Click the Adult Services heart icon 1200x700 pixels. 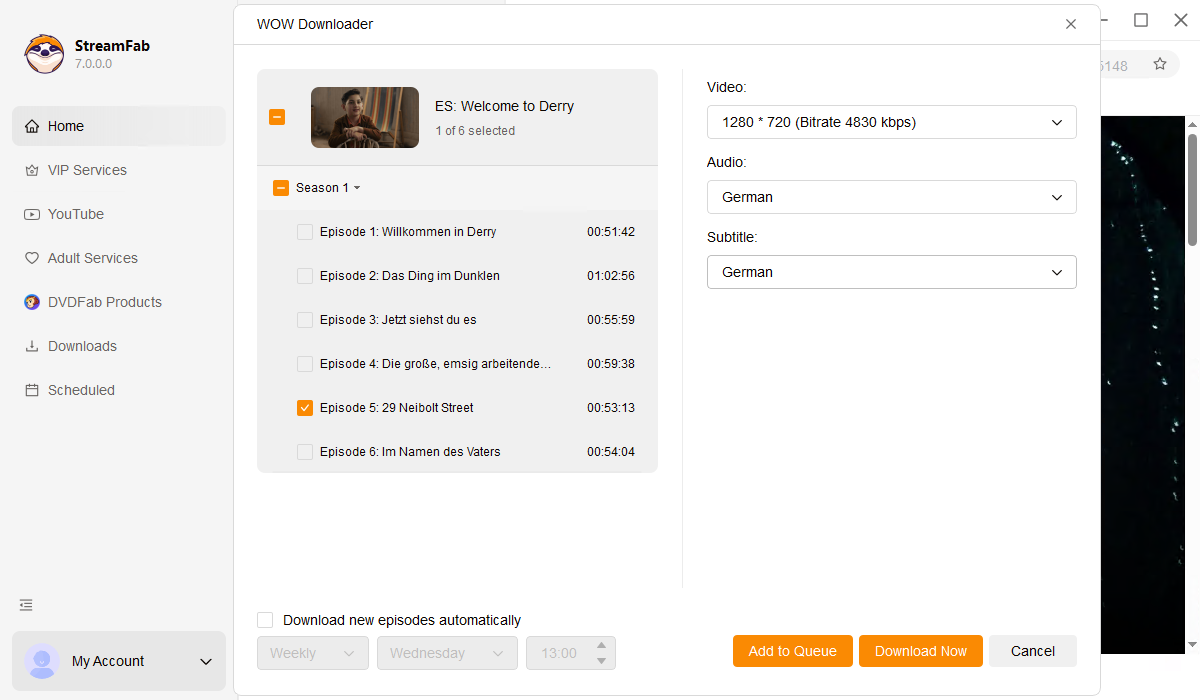point(32,258)
